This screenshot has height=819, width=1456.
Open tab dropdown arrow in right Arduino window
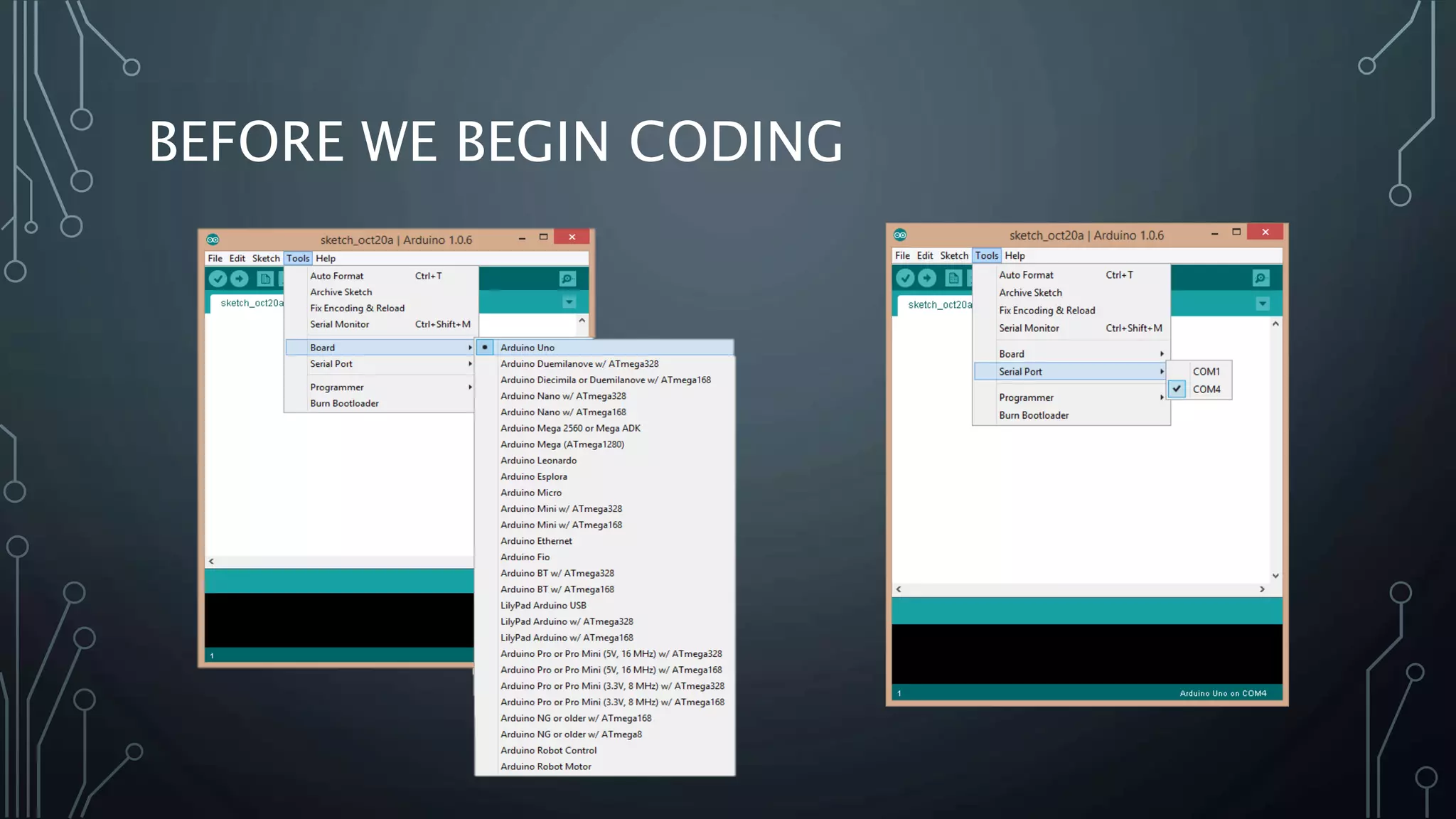[1263, 304]
